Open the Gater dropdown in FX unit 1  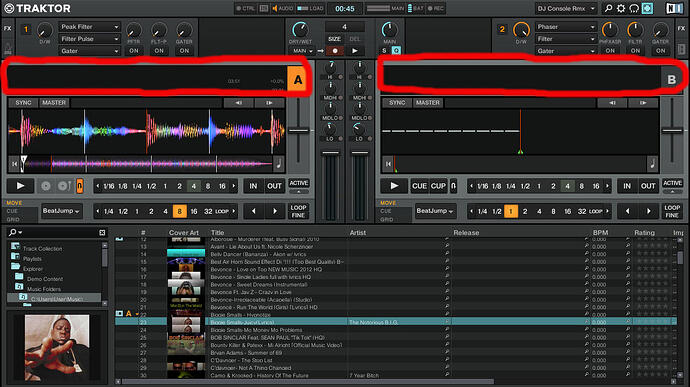point(90,51)
